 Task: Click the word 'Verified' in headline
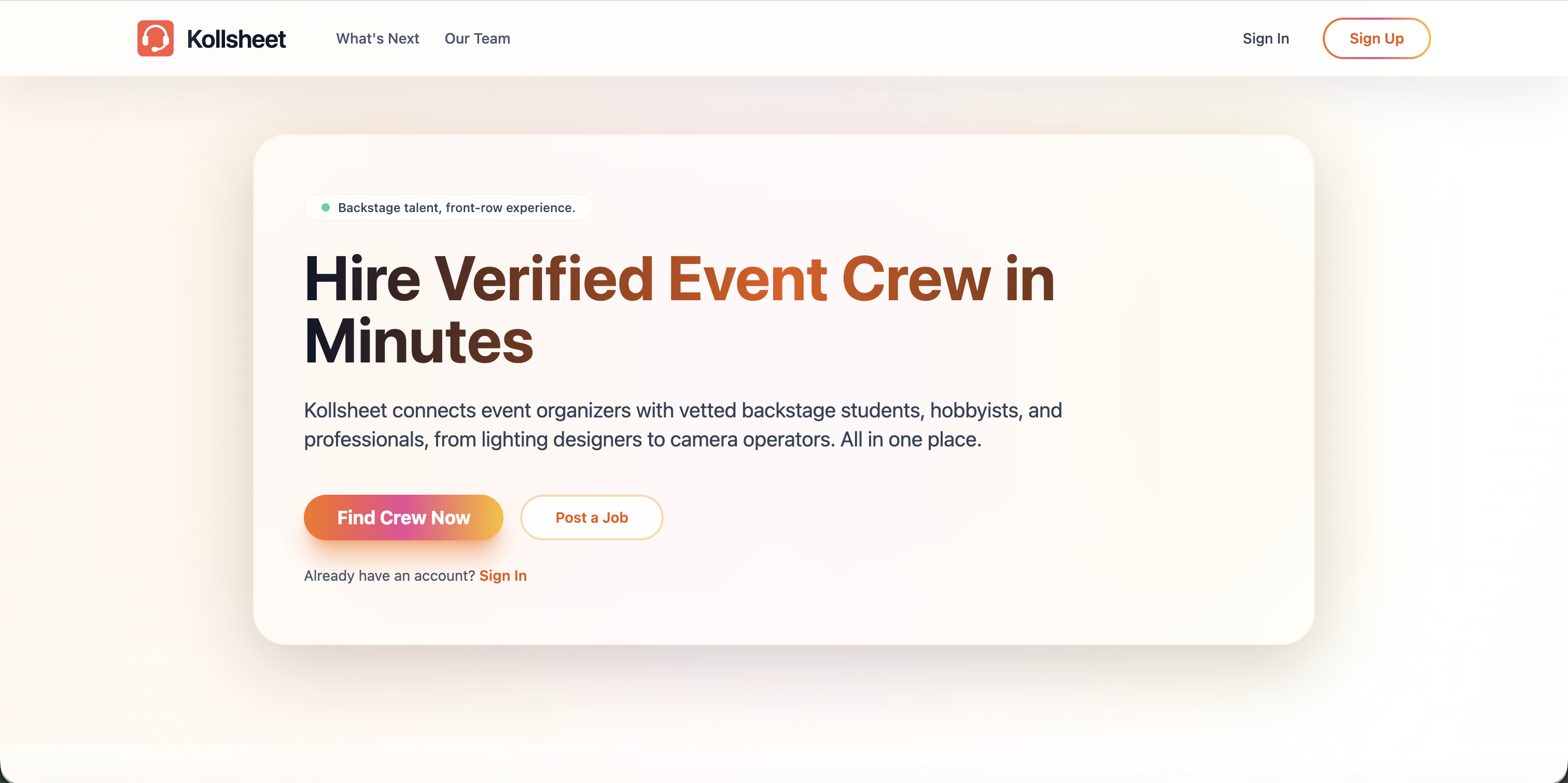(543, 279)
